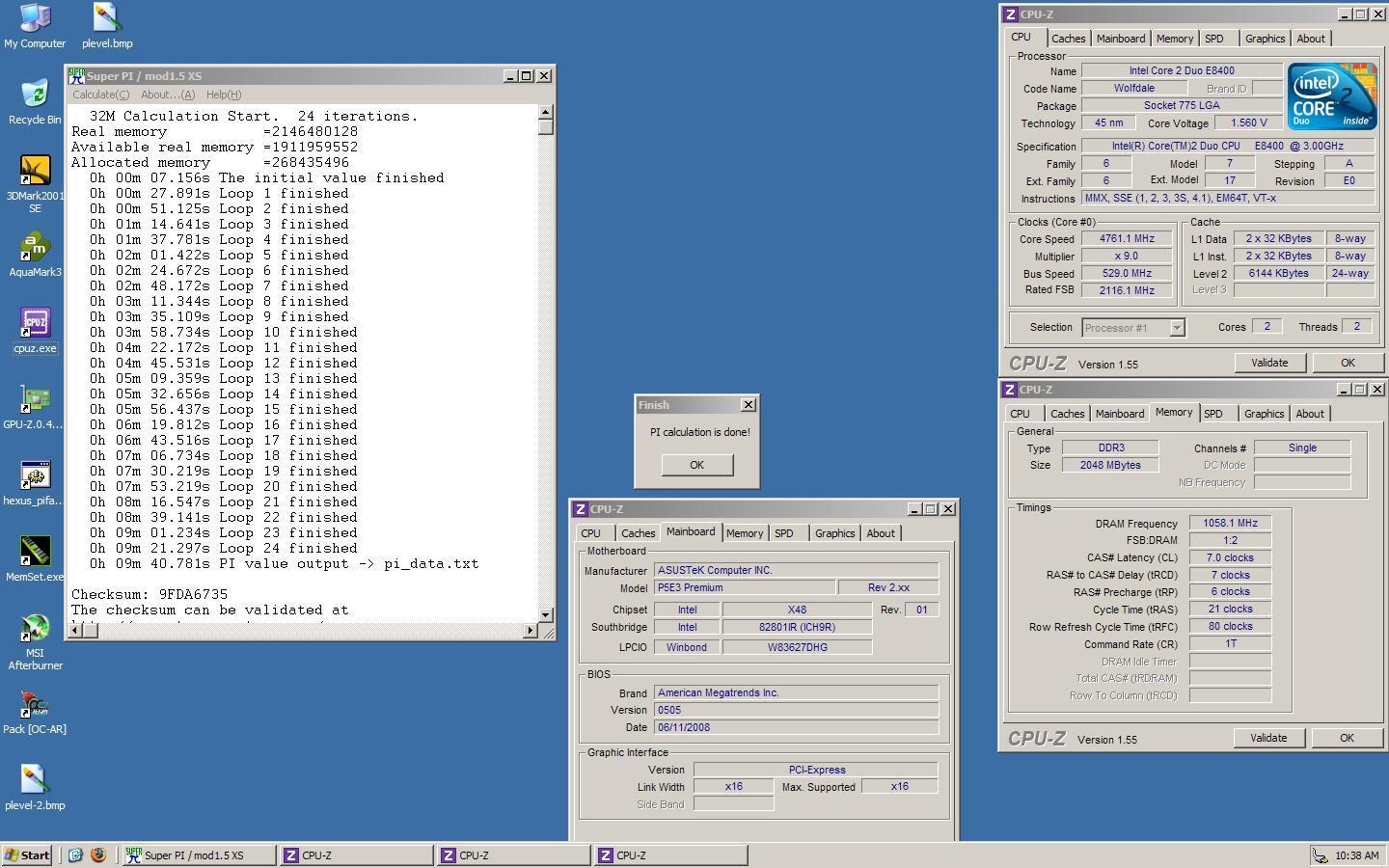Image resolution: width=1389 pixels, height=868 pixels.
Task: Open My Computer desktop icon
Action: (x=35, y=26)
